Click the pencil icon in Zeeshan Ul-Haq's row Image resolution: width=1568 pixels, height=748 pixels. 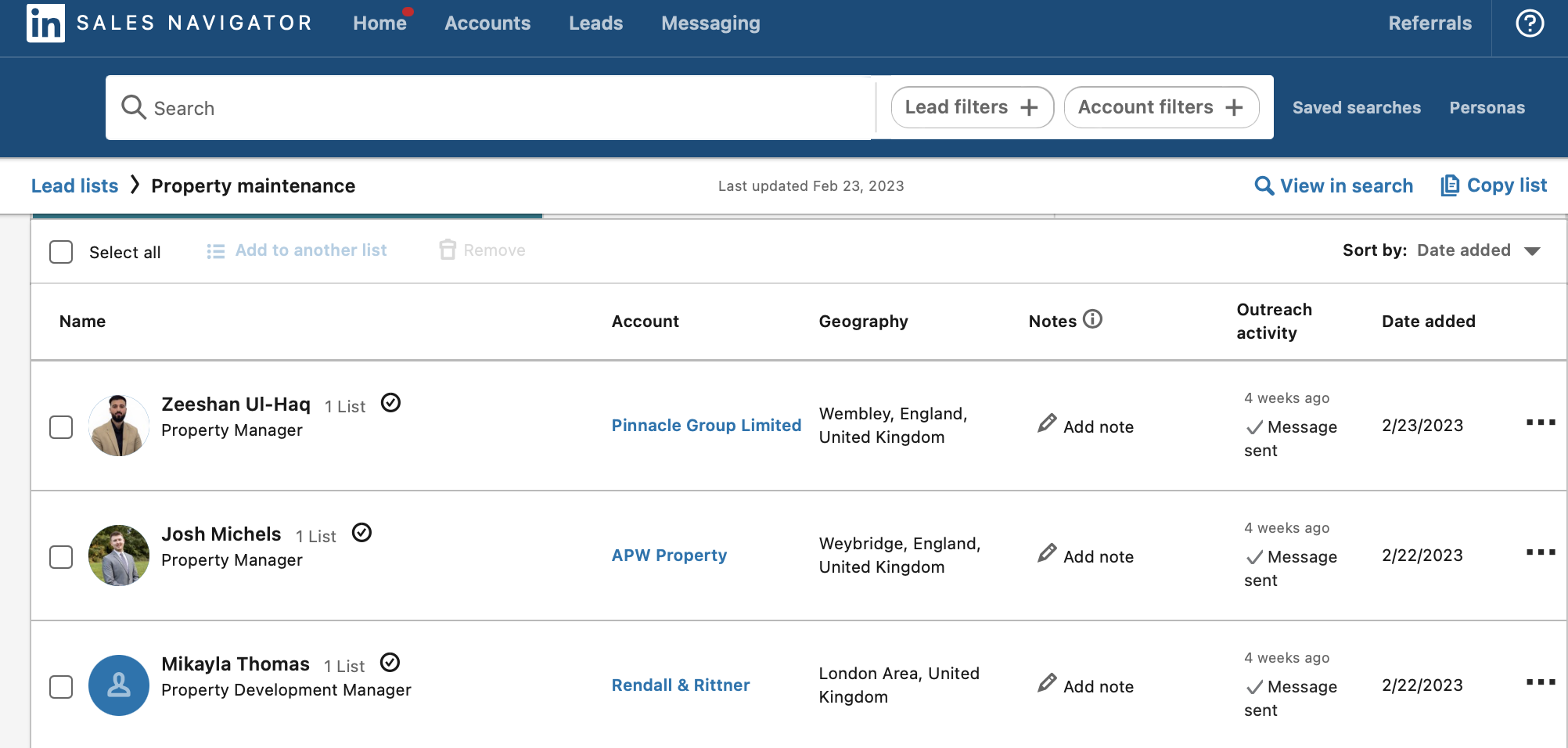click(1047, 423)
